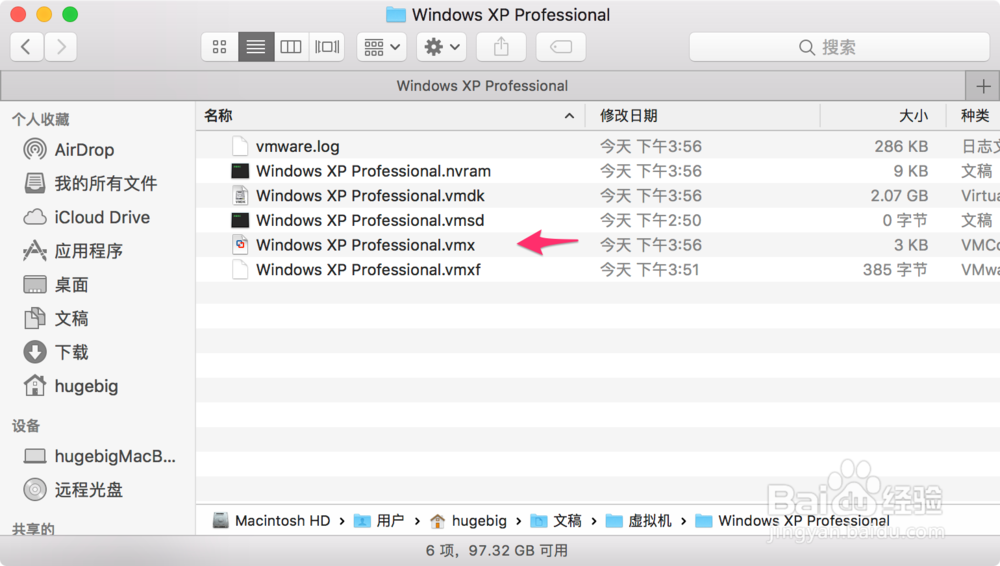The width and height of the screenshot is (1000, 566).
Task: Go to 用户 in path bar
Action: click(379, 521)
